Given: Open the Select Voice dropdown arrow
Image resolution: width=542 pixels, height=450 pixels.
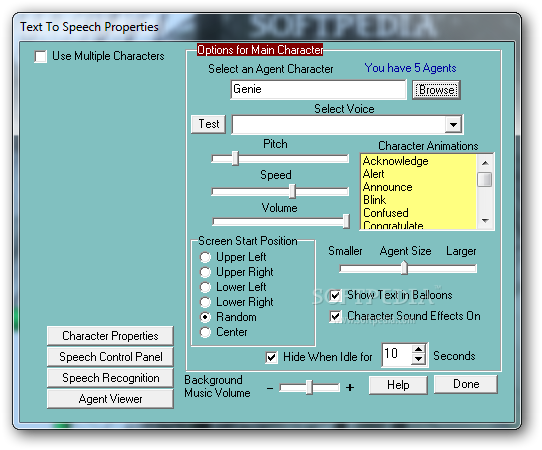Looking at the screenshot, I should 453,124.
